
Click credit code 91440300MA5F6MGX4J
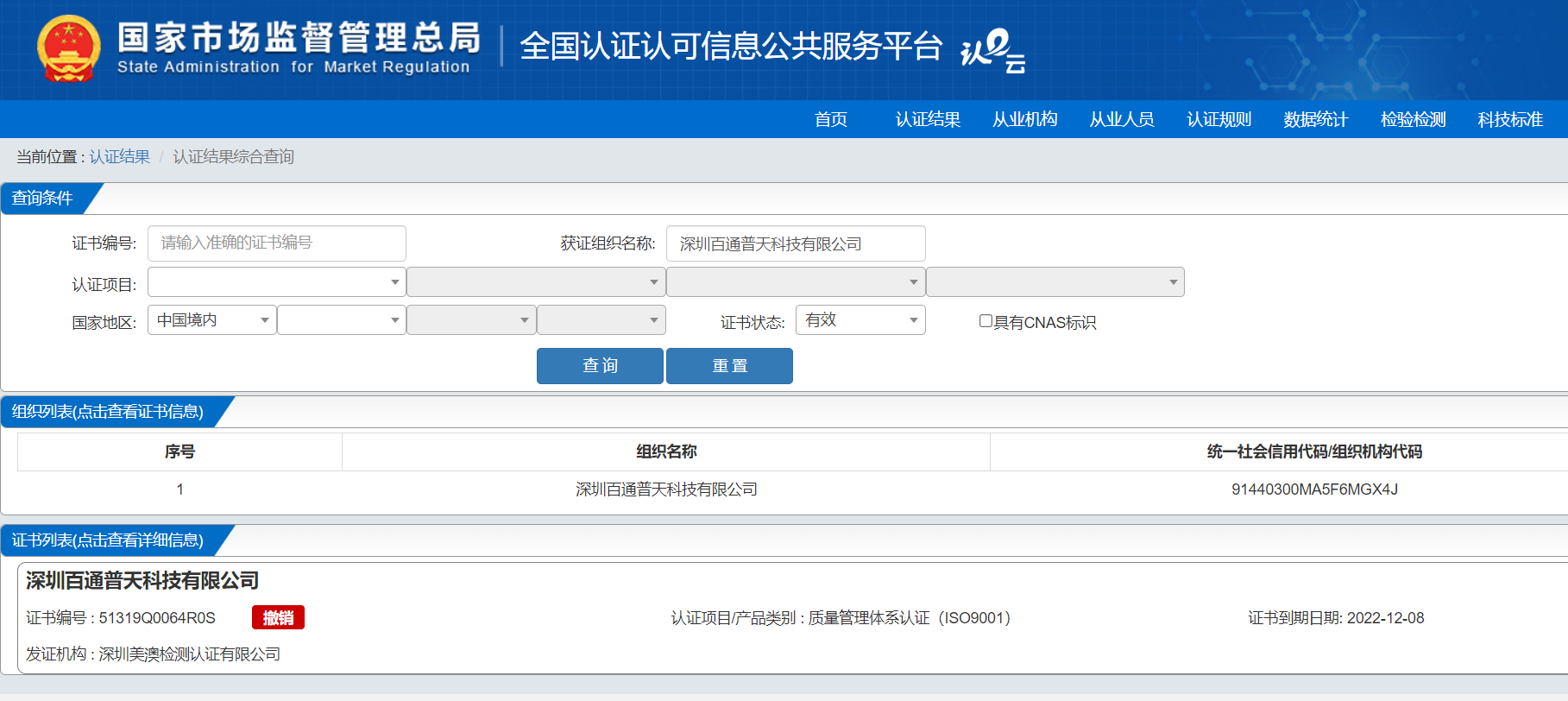pos(1314,489)
